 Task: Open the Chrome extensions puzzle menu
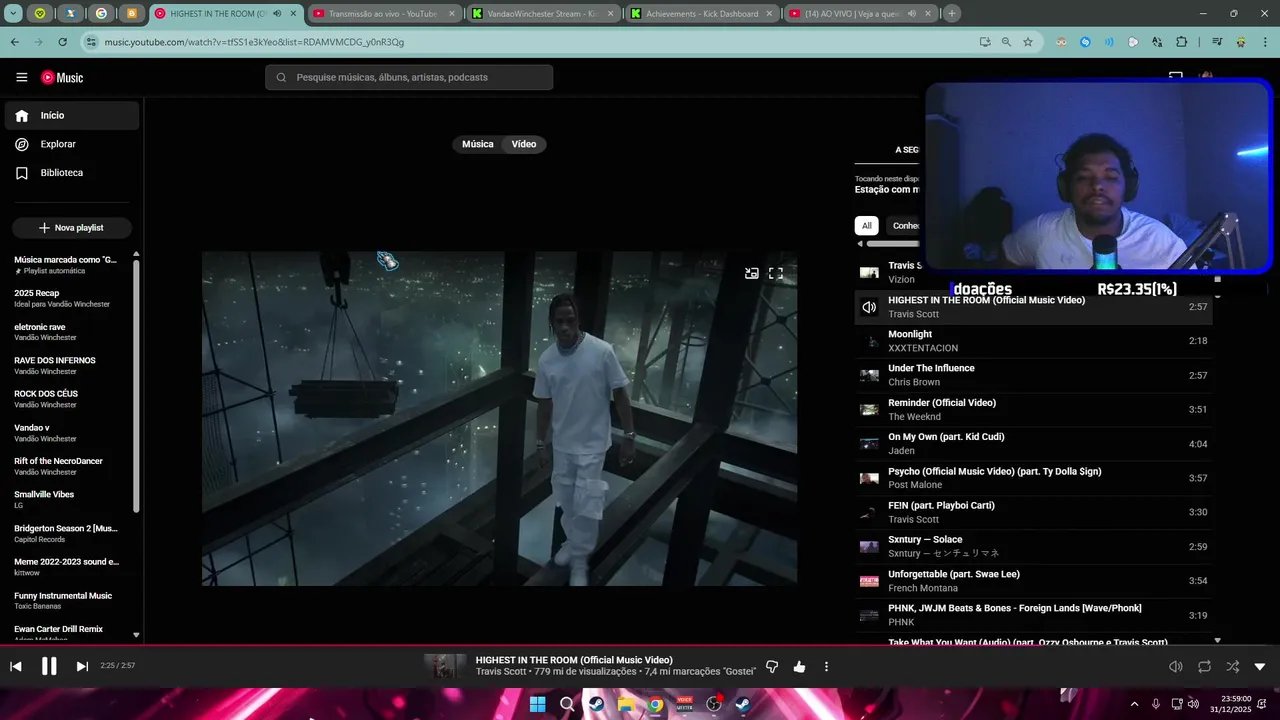coord(1182,42)
